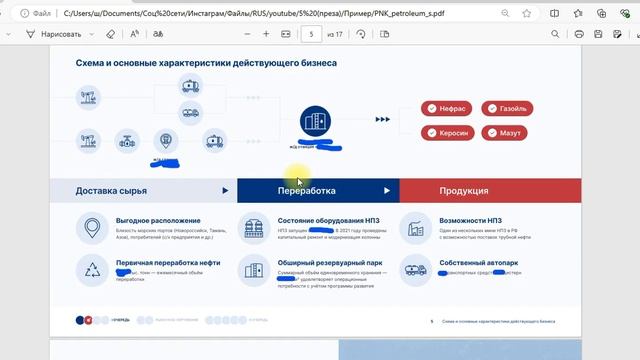Click the address bar file path
The width and height of the screenshot is (640, 360).
(254, 13)
